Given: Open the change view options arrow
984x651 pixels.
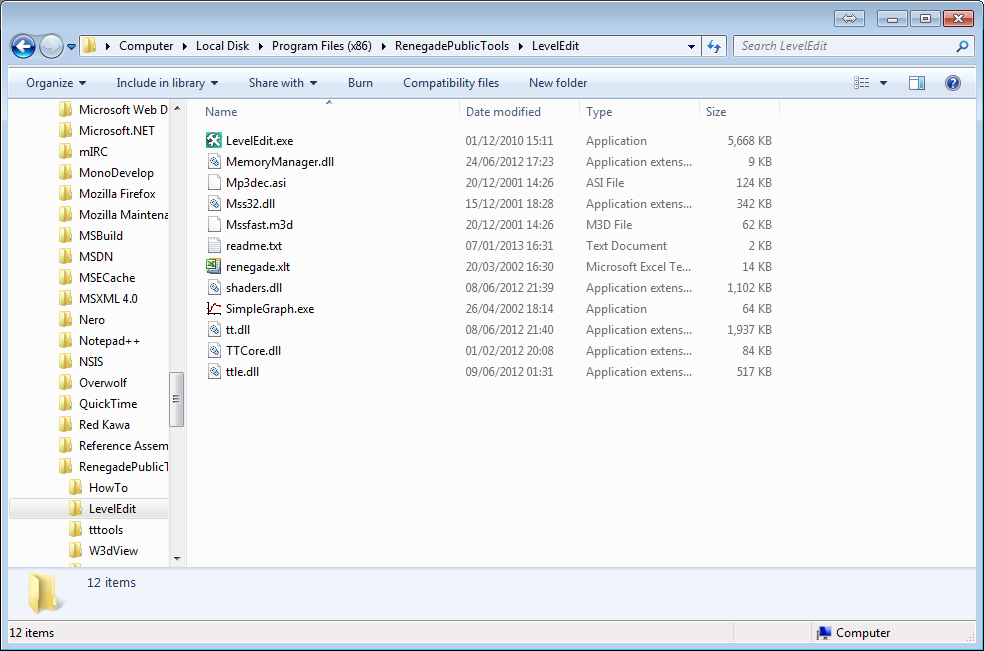Looking at the screenshot, I should click(883, 83).
